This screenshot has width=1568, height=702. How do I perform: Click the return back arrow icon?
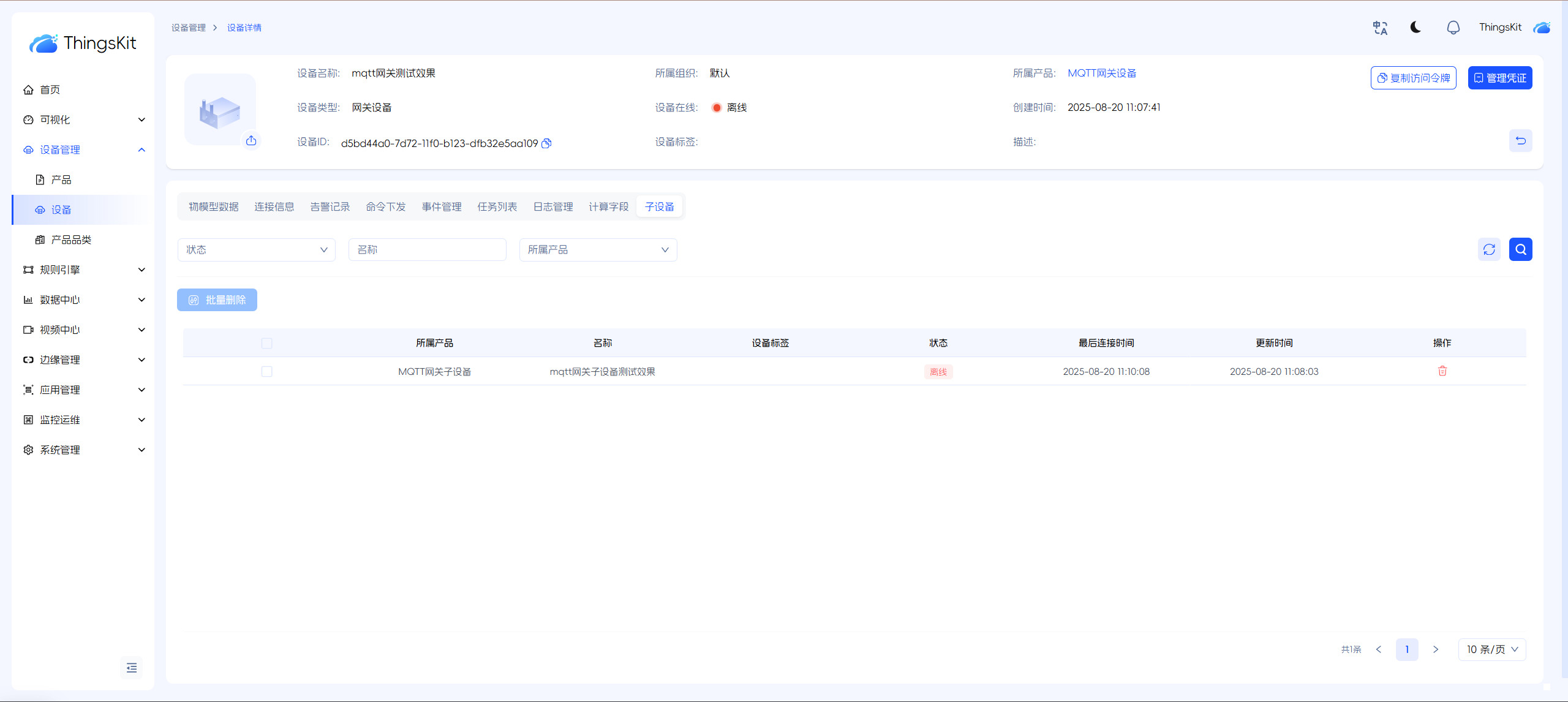pyautogui.click(x=1520, y=141)
